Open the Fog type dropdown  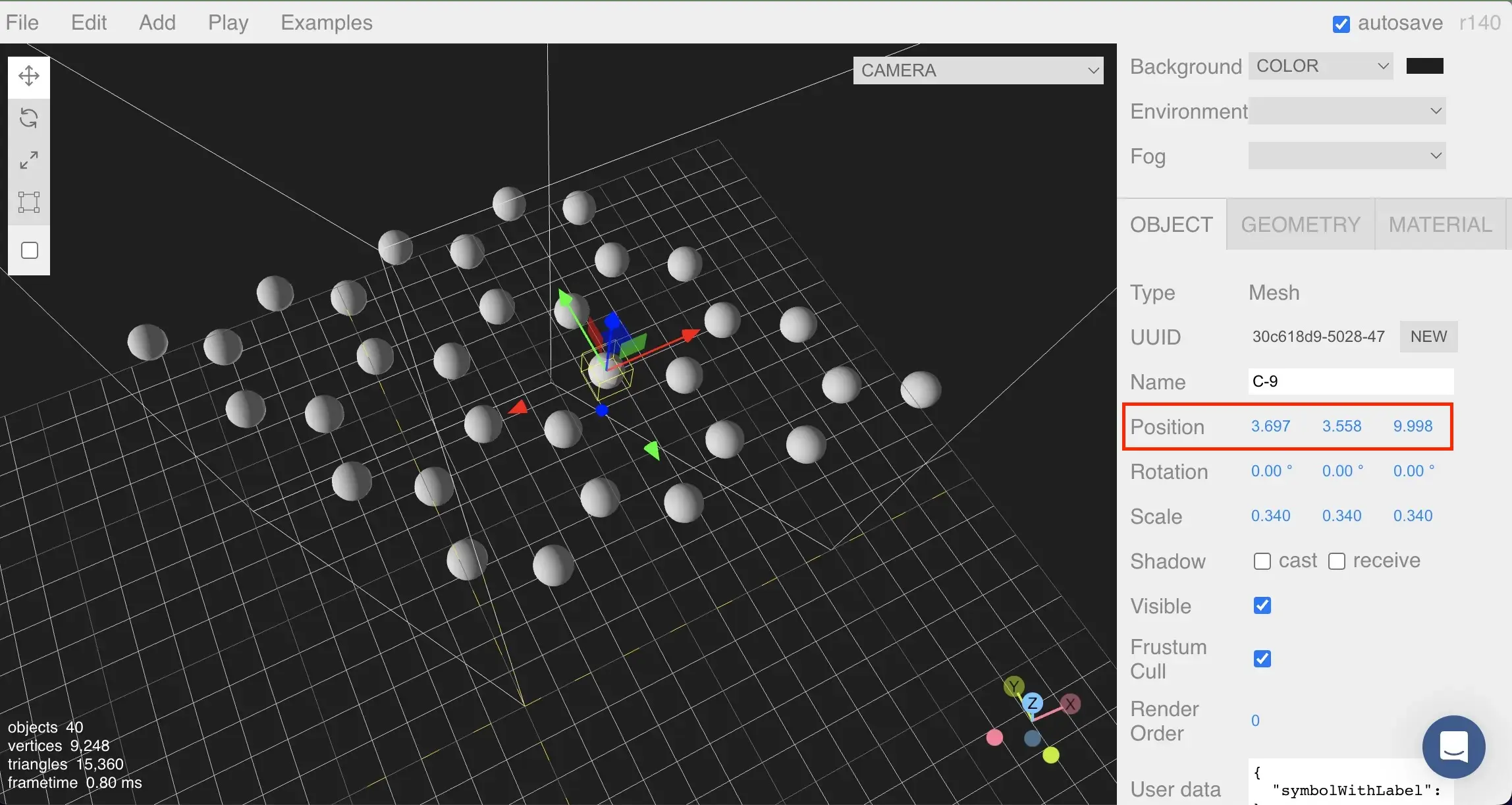tap(1346, 155)
